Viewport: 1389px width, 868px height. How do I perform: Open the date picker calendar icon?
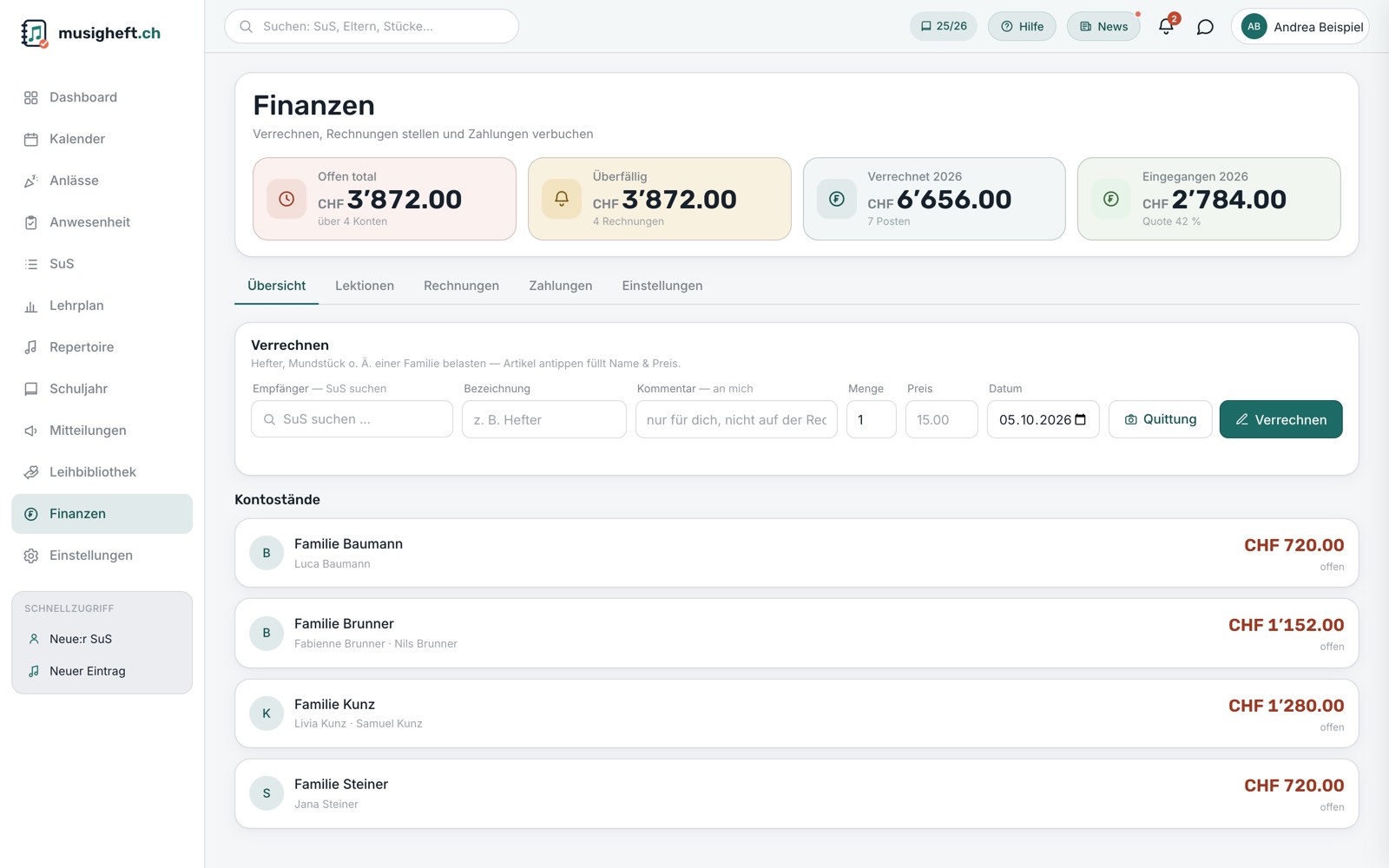tap(1081, 420)
